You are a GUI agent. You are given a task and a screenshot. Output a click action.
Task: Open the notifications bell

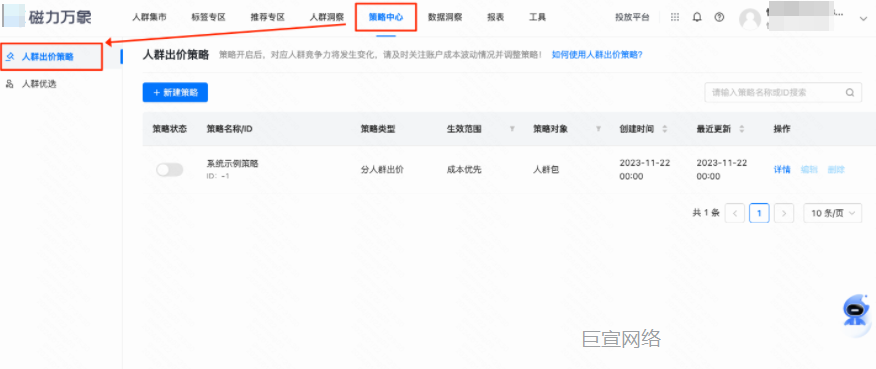tap(697, 17)
